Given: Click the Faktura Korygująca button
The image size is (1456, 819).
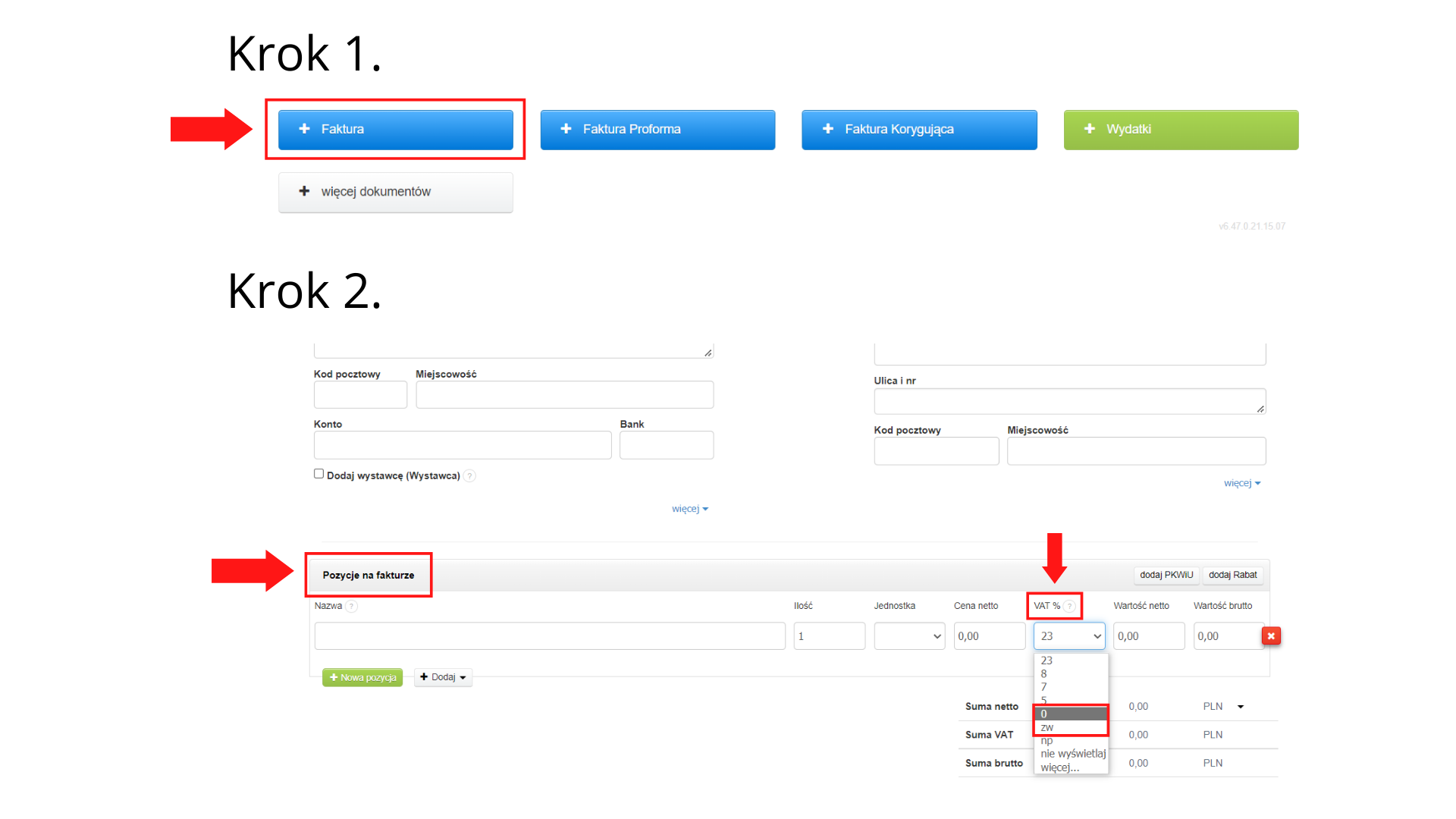Looking at the screenshot, I should (x=919, y=130).
